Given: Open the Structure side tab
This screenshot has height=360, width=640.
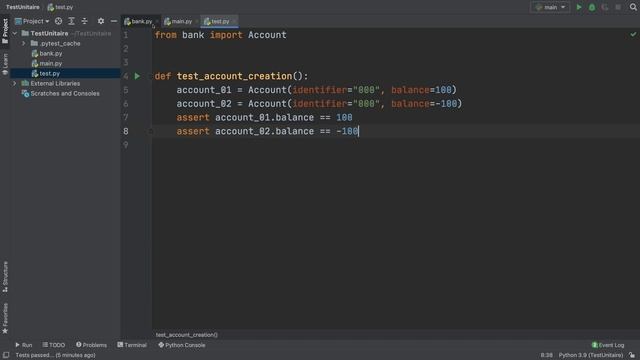Looking at the screenshot, I should tap(5, 276).
